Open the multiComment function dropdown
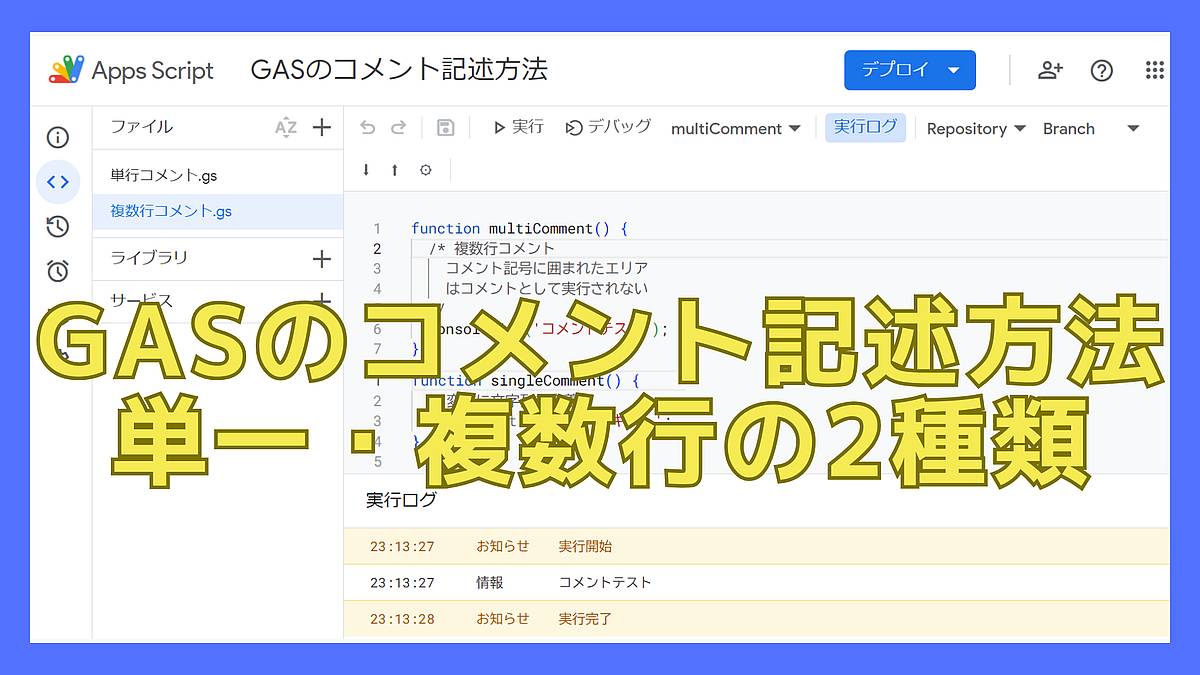Screen dimensions: 1200x675 coord(736,128)
